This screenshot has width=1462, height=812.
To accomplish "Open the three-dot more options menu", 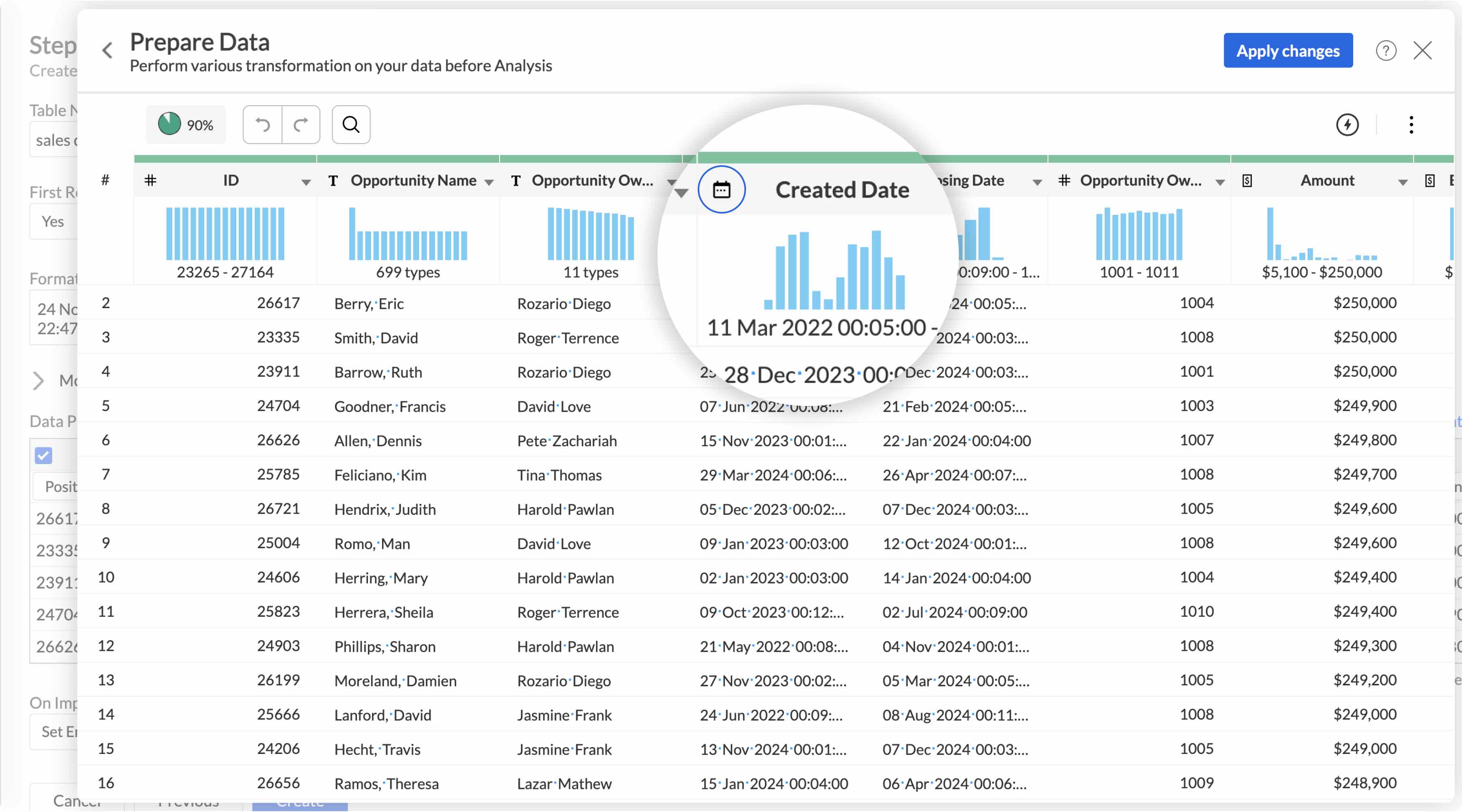I will point(1411,124).
